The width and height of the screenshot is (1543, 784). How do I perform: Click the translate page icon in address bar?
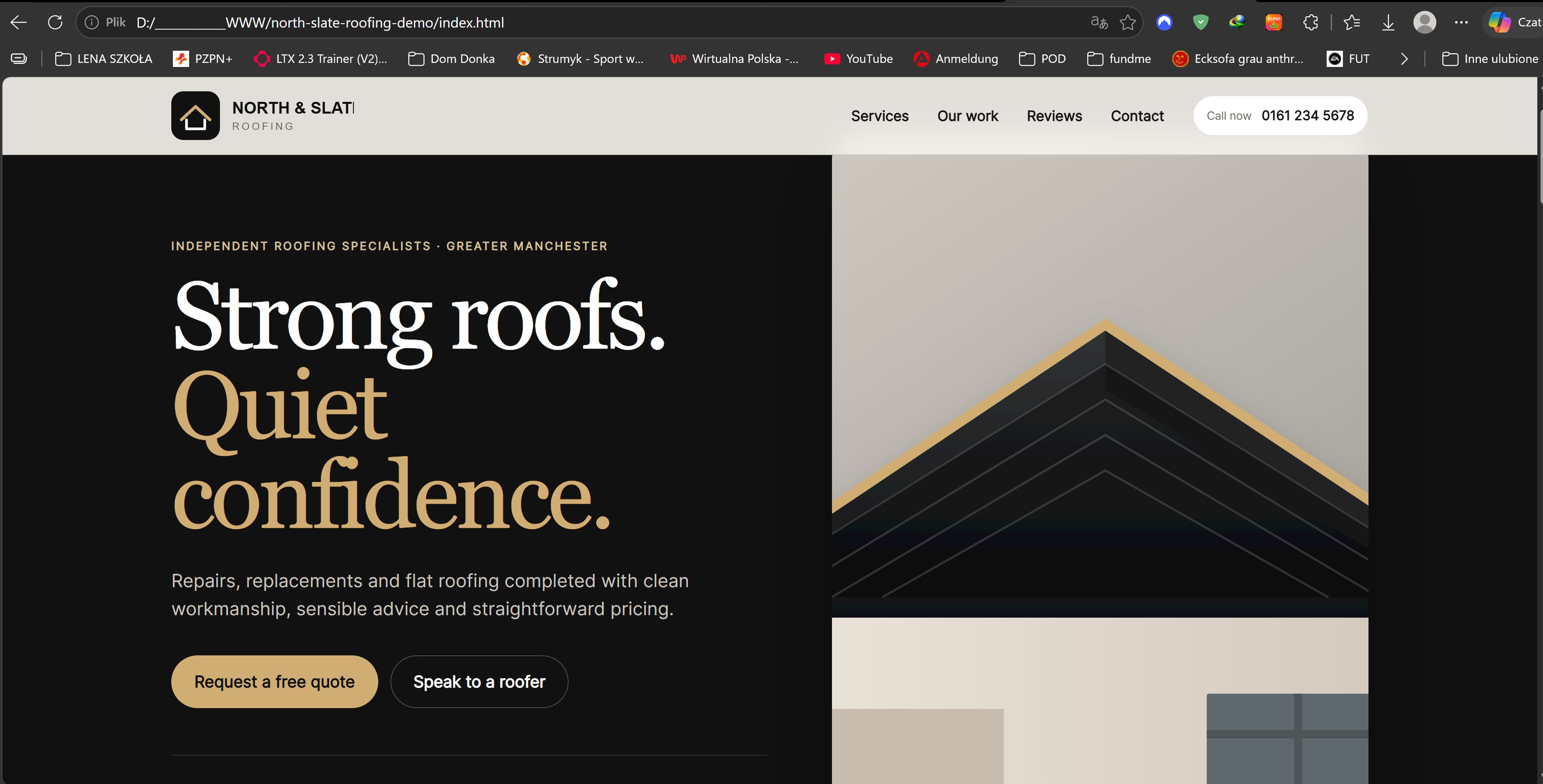[1099, 23]
